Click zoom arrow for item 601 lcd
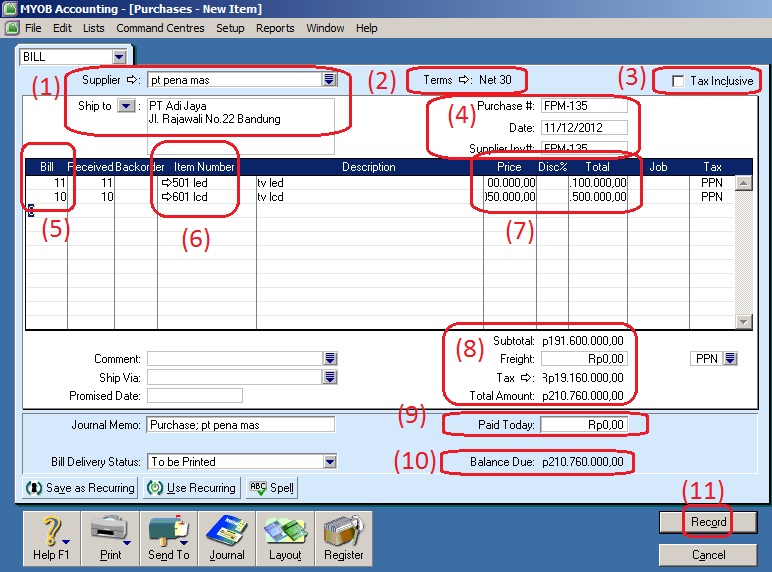 tap(166, 197)
